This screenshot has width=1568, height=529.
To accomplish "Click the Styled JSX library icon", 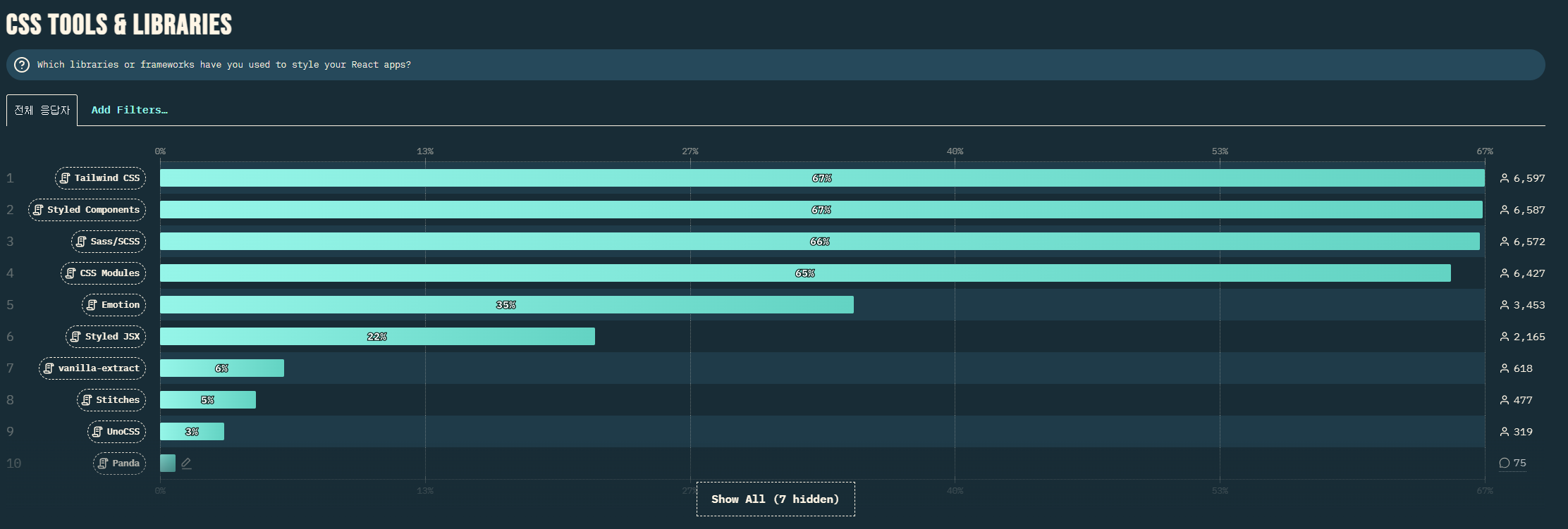I will pos(75,337).
